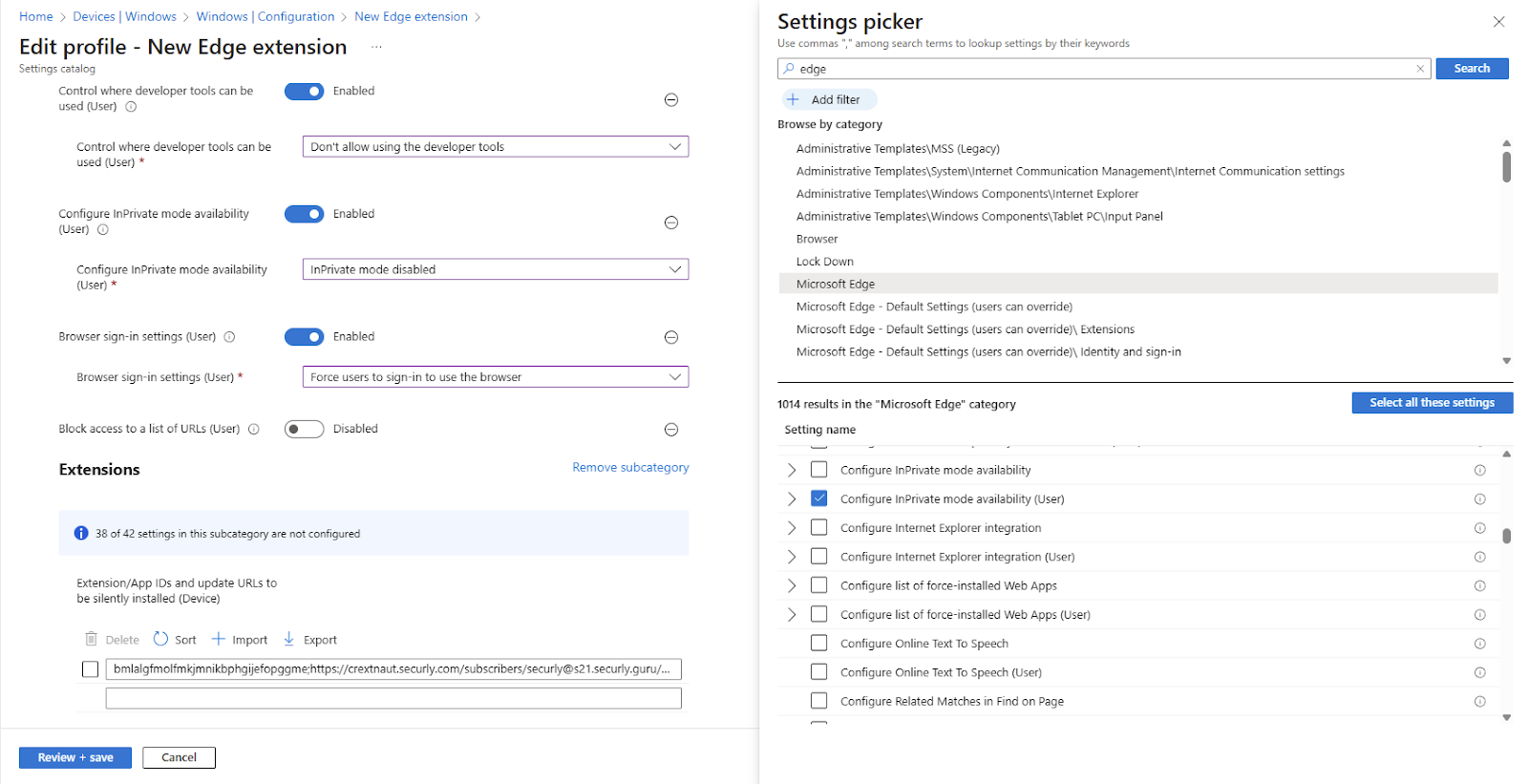Show info for Configure InPrivate mode availability
1528x784 pixels.
tap(103, 229)
